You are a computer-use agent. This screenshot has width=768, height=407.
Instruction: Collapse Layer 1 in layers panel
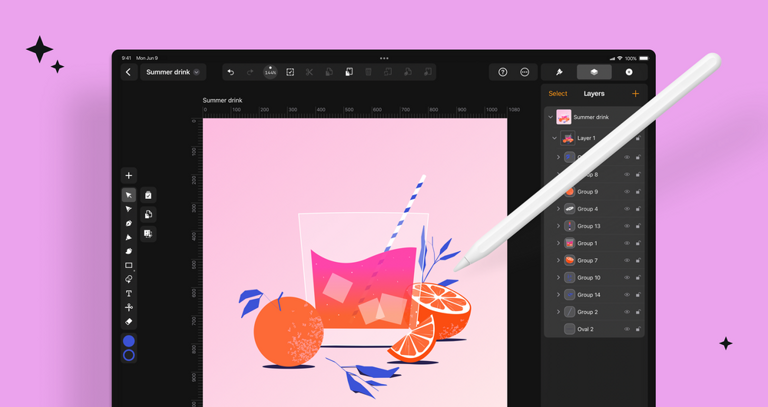[x=554, y=138]
